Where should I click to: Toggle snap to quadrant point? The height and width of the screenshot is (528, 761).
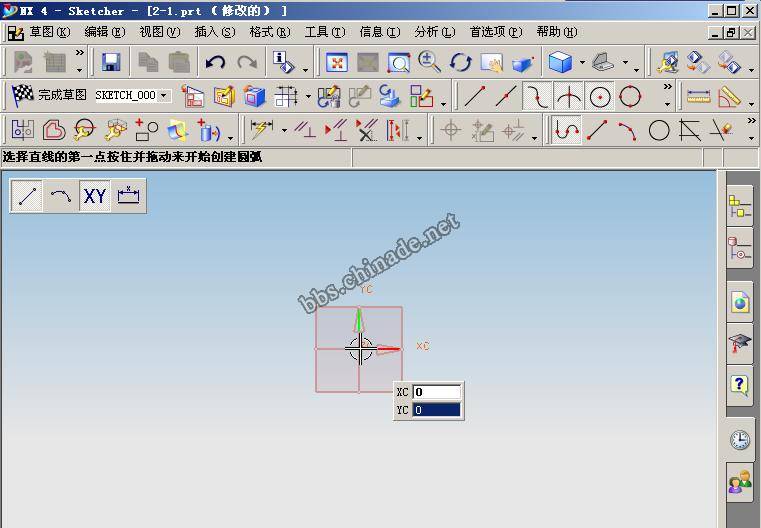tap(630, 96)
